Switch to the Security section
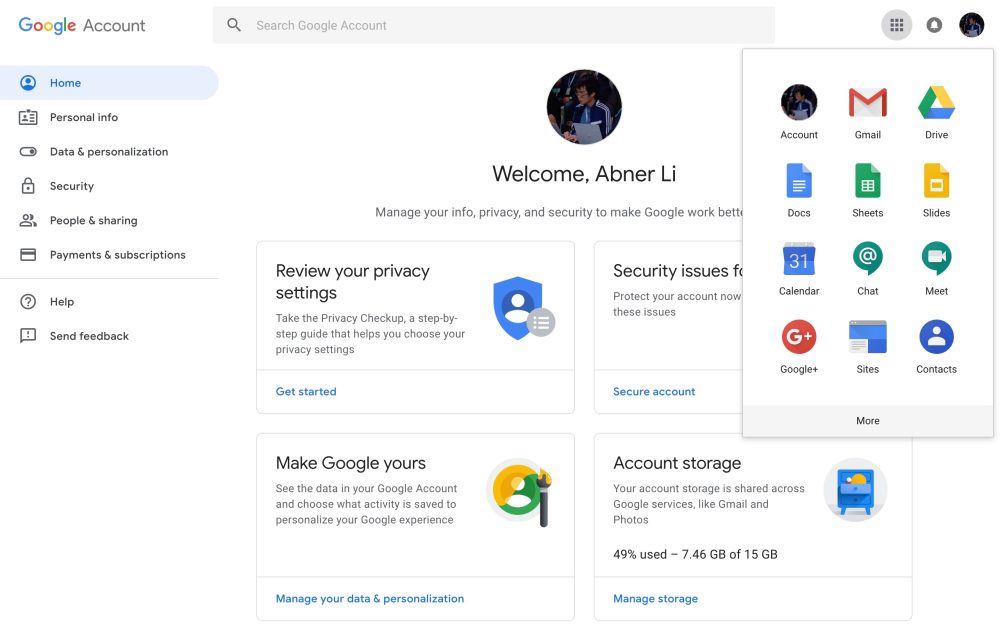Screen dimensions: 1000x625 pyautogui.click(x=71, y=185)
